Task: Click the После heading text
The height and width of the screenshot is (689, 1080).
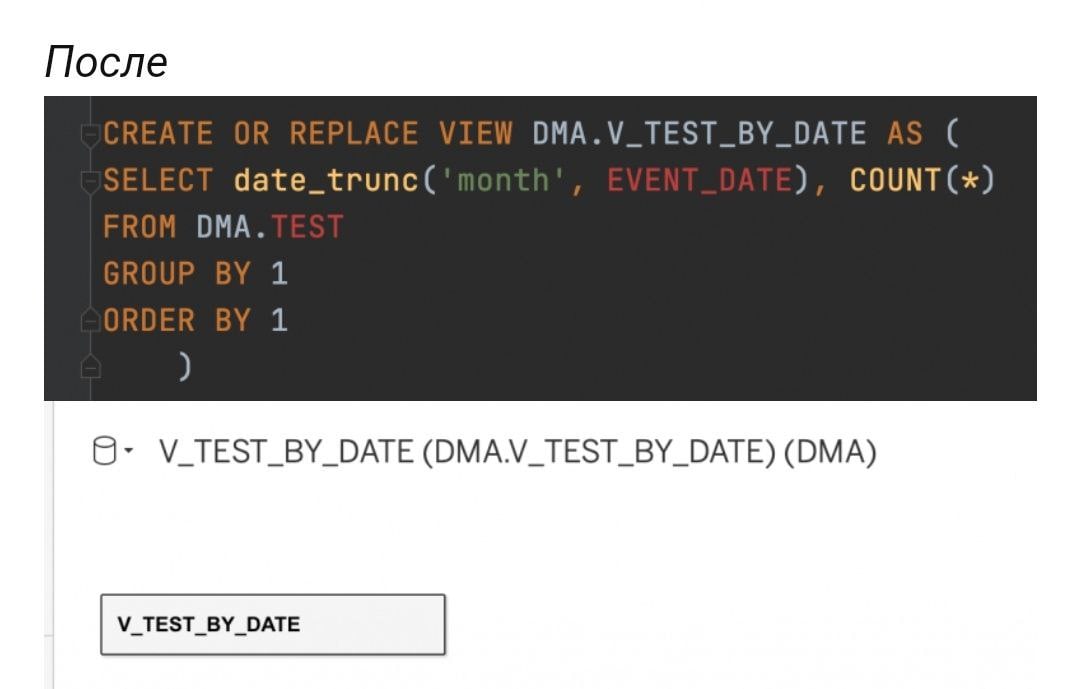Action: click(106, 62)
